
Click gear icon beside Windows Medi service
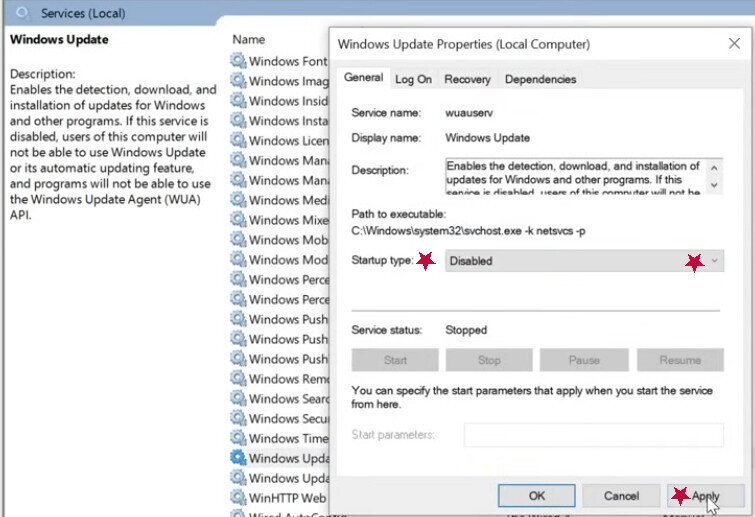238,199
